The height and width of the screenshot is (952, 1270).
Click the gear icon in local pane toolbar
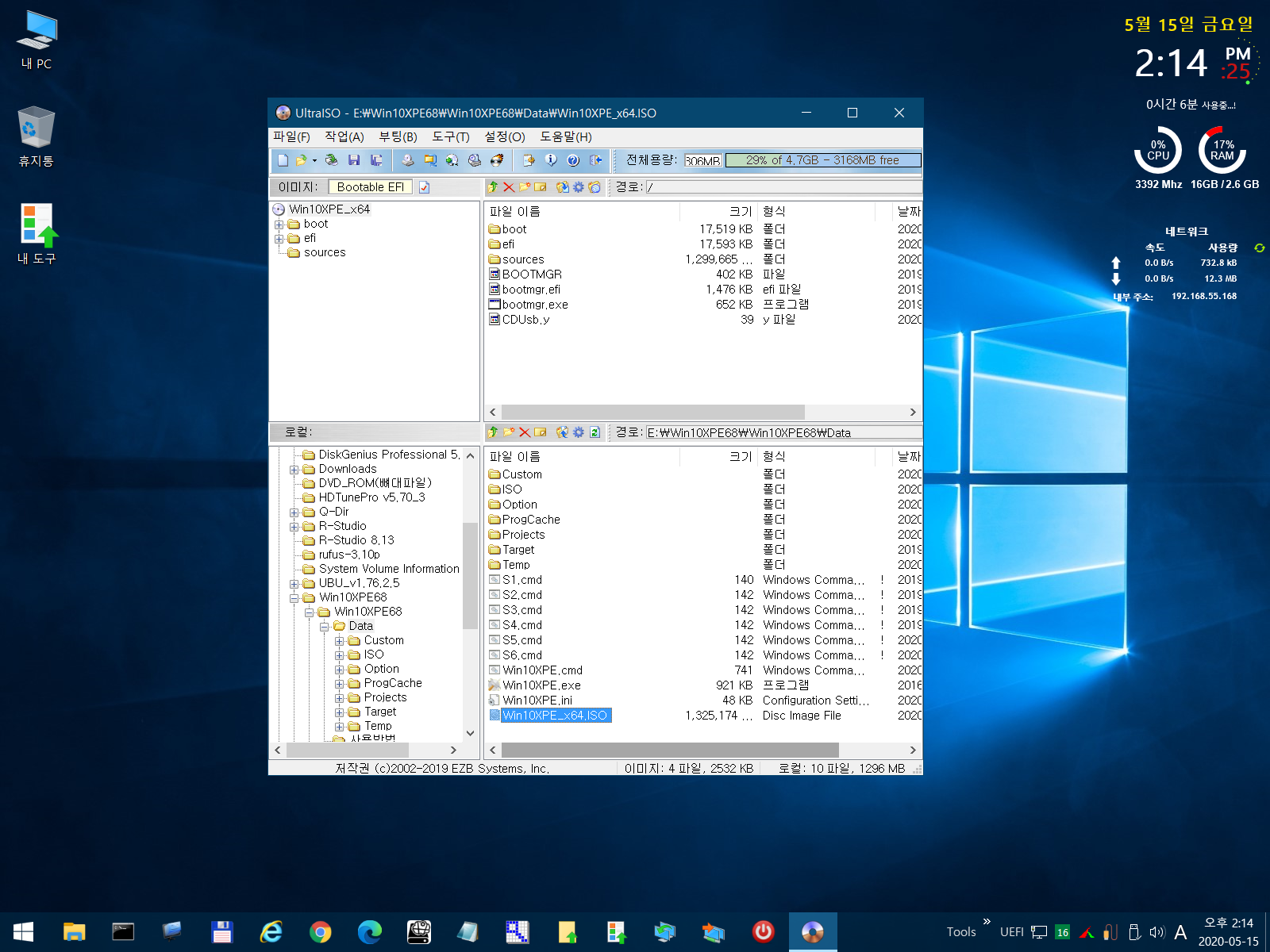579,432
